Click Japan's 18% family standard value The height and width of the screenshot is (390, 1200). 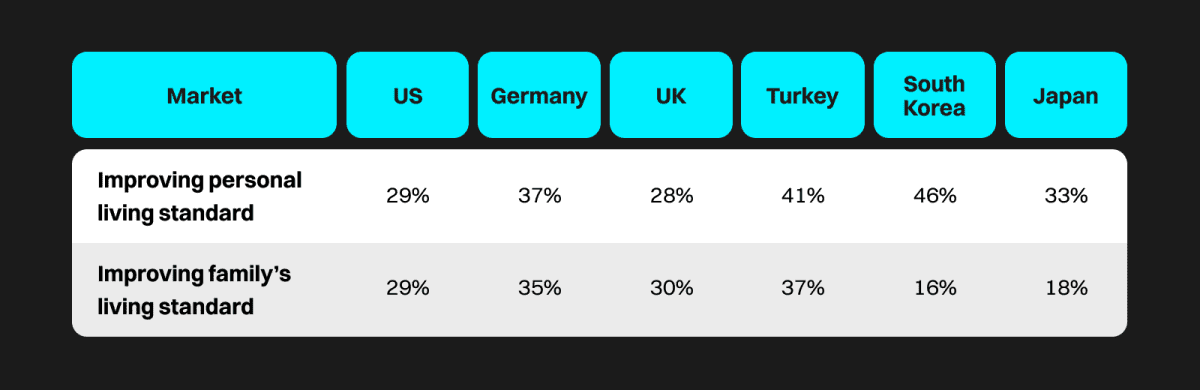[x=1066, y=288]
